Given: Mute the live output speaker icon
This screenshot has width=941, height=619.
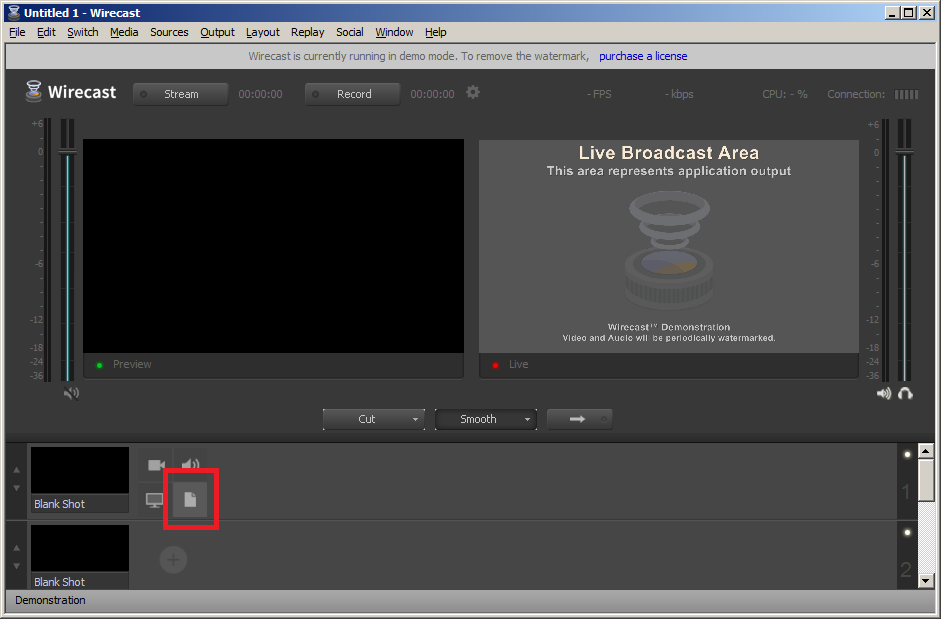Looking at the screenshot, I should point(884,394).
